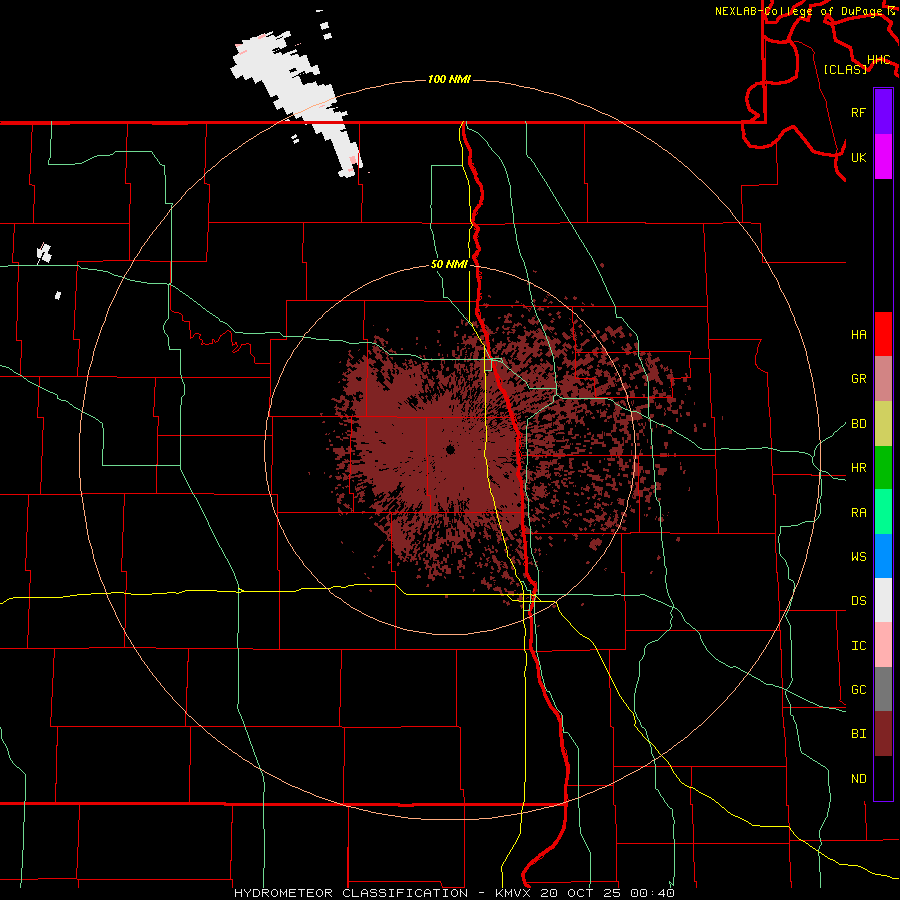Click the GR legend label

click(x=858, y=379)
